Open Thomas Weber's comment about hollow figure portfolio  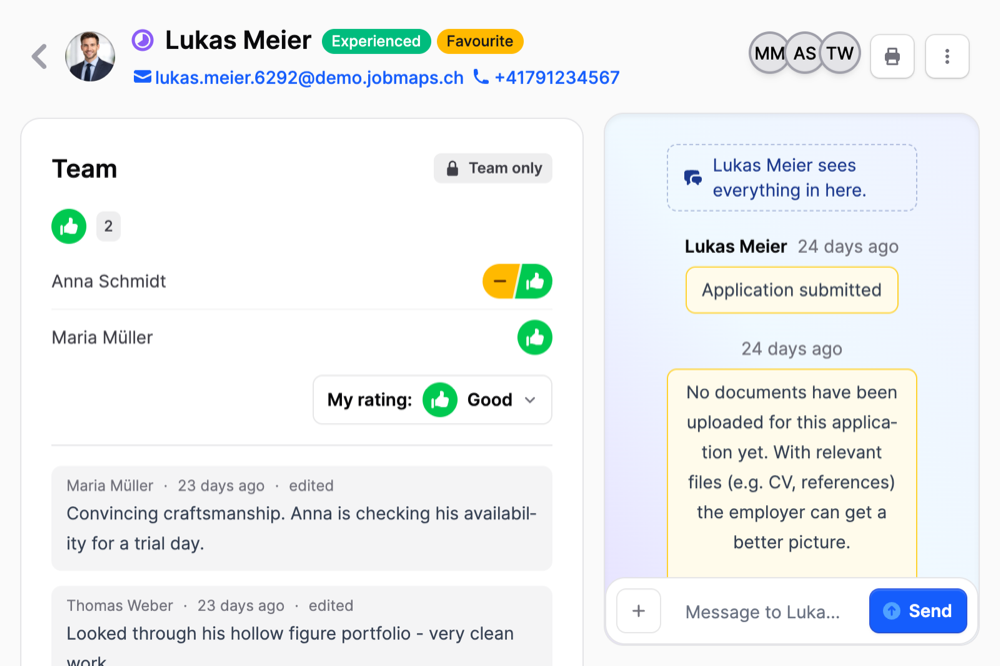(302, 626)
